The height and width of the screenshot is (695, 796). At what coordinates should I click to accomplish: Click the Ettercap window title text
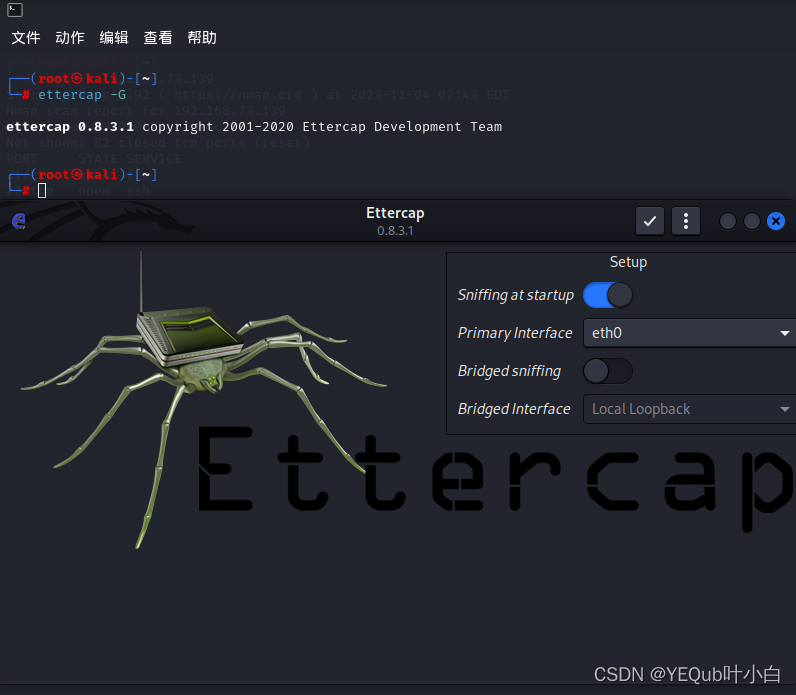[395, 213]
